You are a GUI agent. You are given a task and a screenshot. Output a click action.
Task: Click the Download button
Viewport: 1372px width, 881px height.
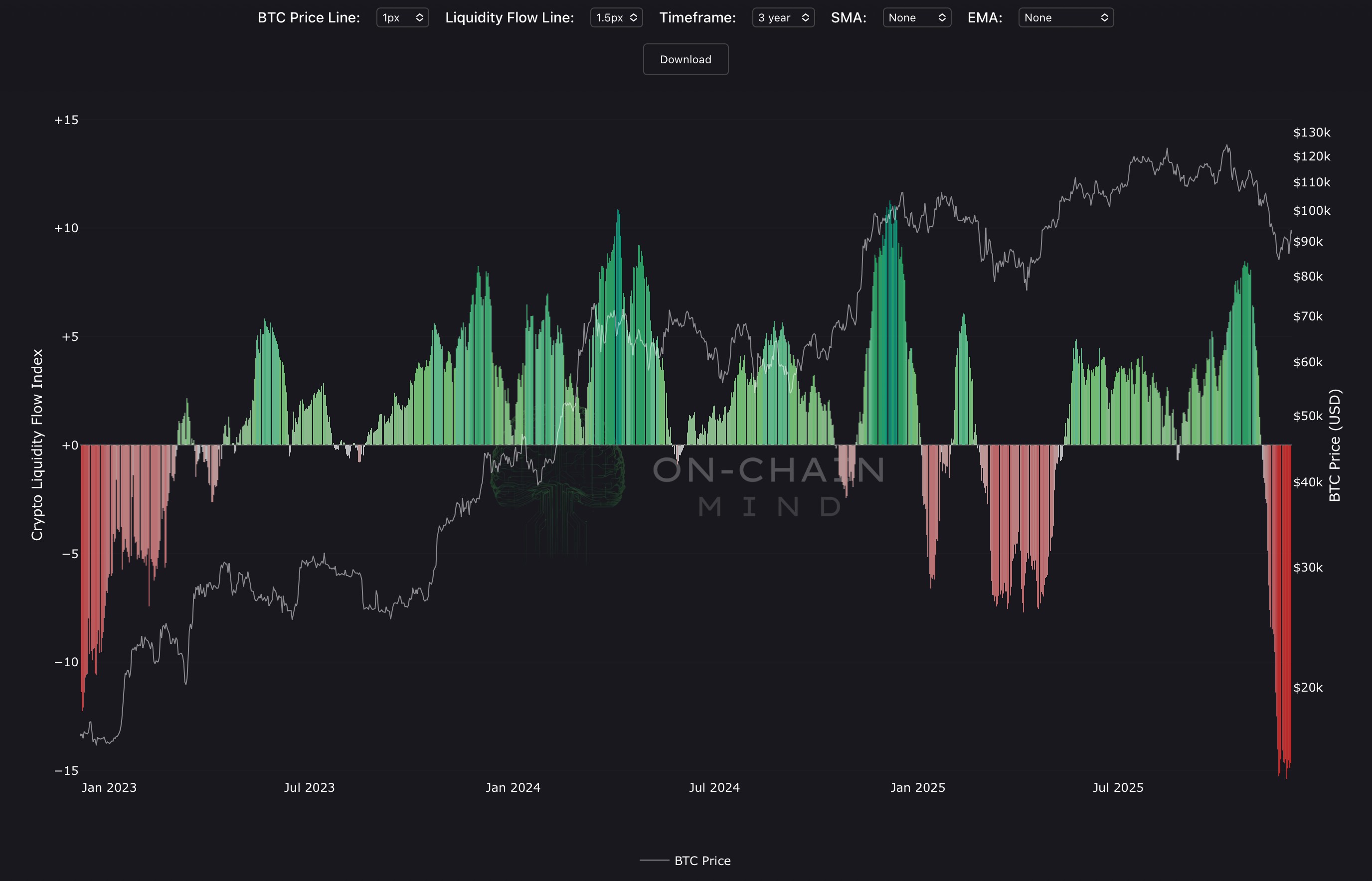(x=685, y=59)
